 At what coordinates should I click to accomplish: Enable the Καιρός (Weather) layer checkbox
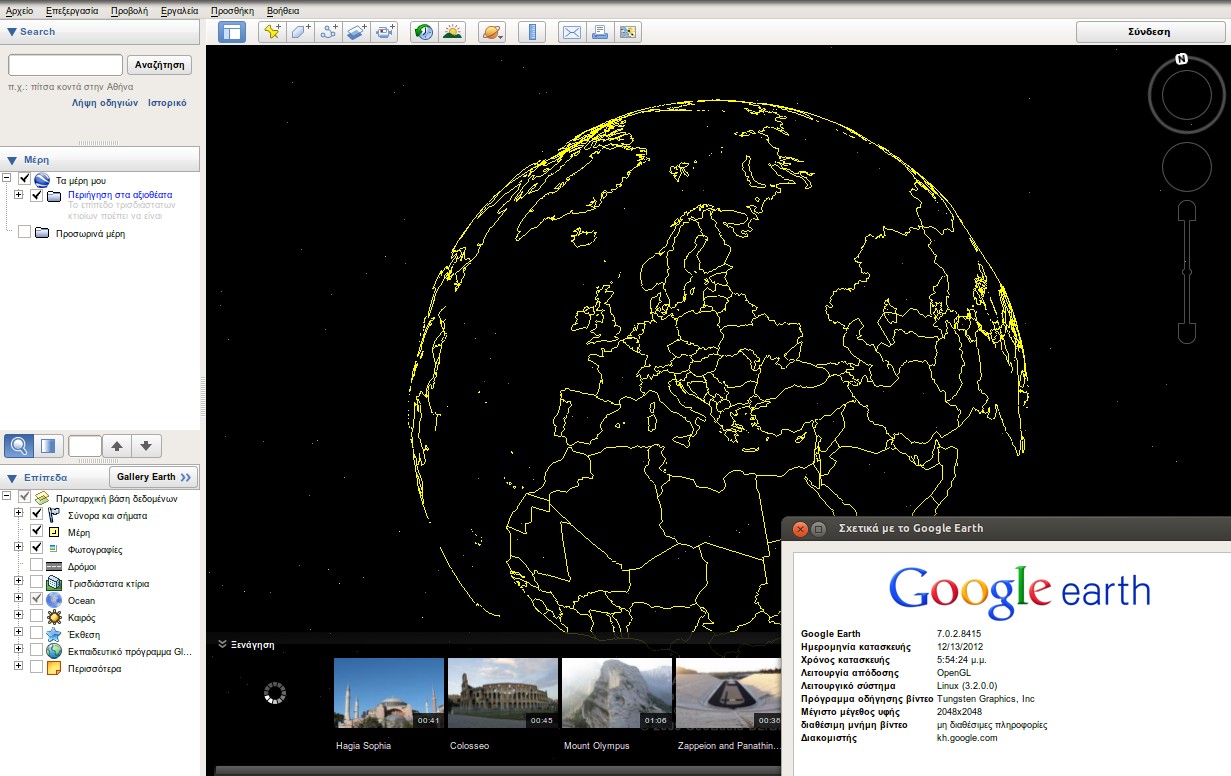coord(37,617)
